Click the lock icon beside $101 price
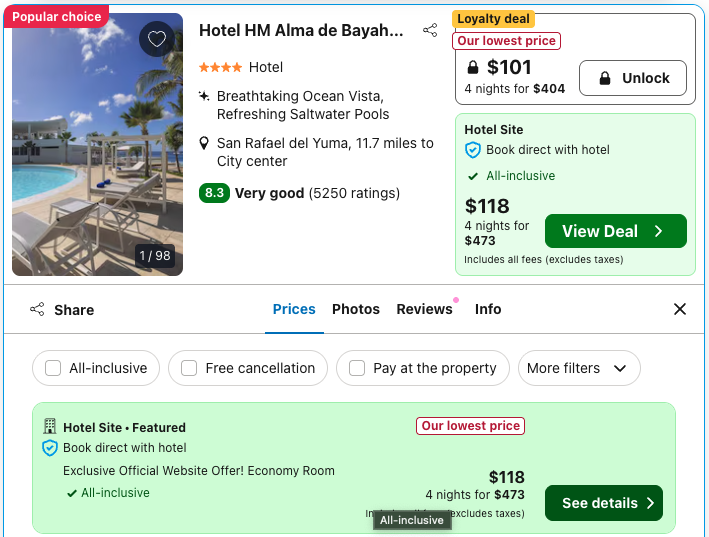 click(x=474, y=68)
